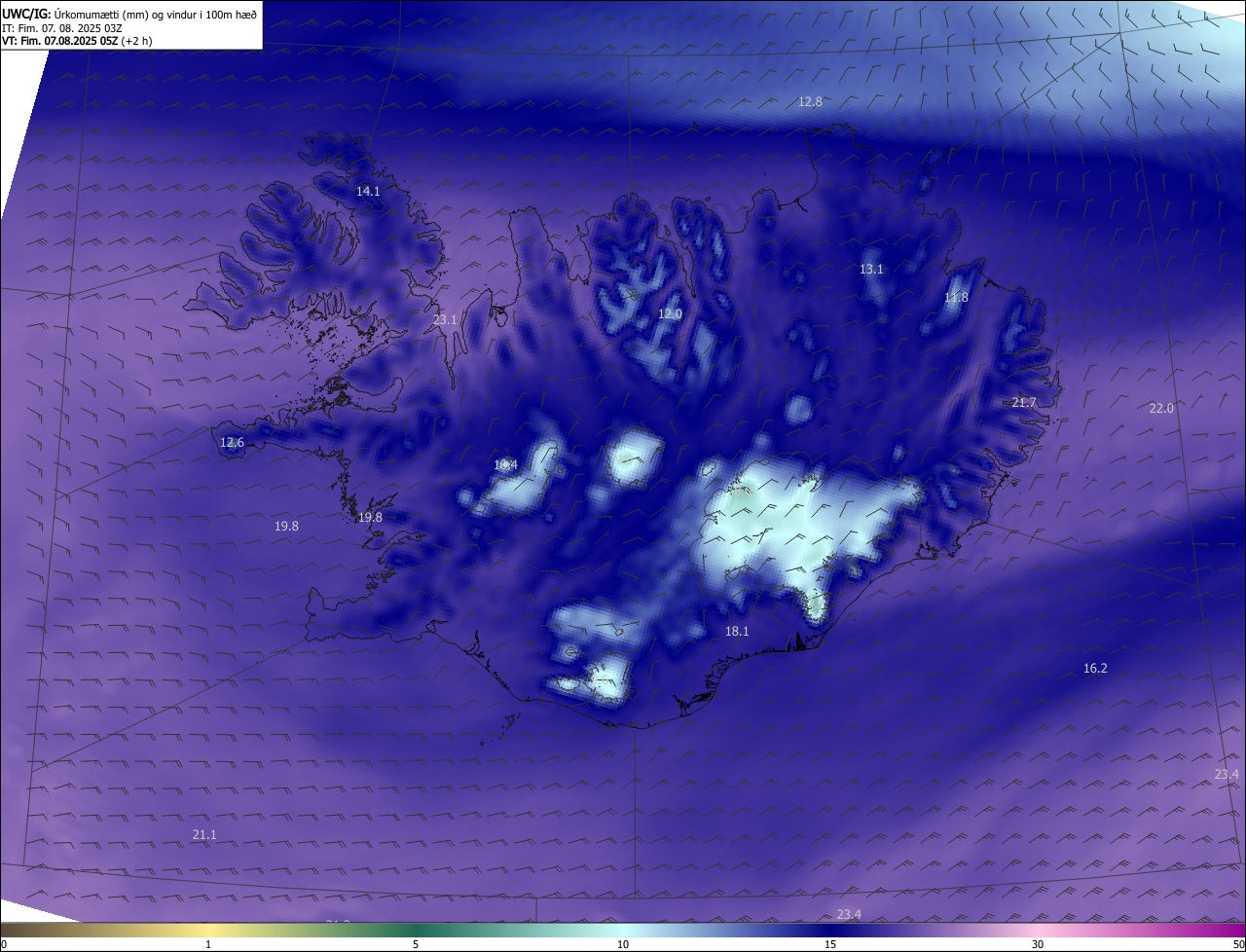Image resolution: width=1246 pixels, height=952 pixels.
Task: Click the legend tick label 1
Action: point(208,944)
